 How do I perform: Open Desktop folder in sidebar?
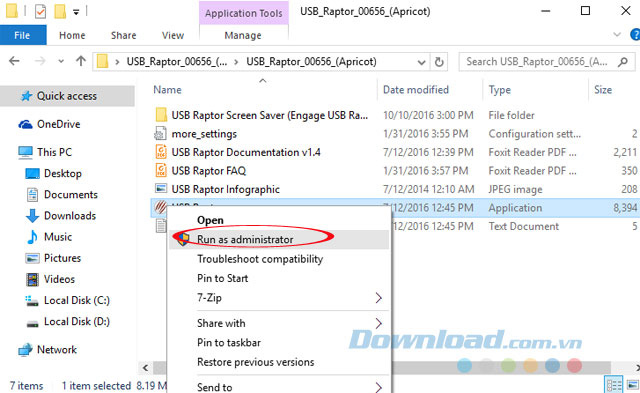(x=62, y=173)
